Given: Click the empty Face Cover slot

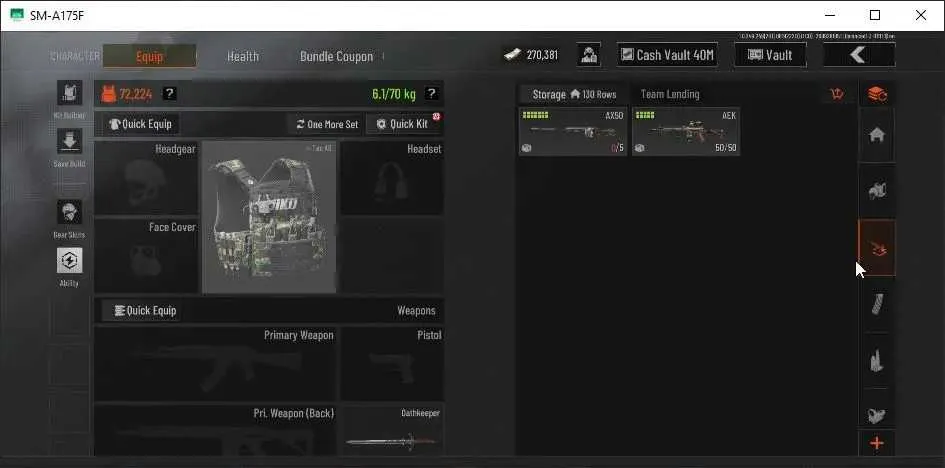Looking at the screenshot, I should [x=146, y=255].
